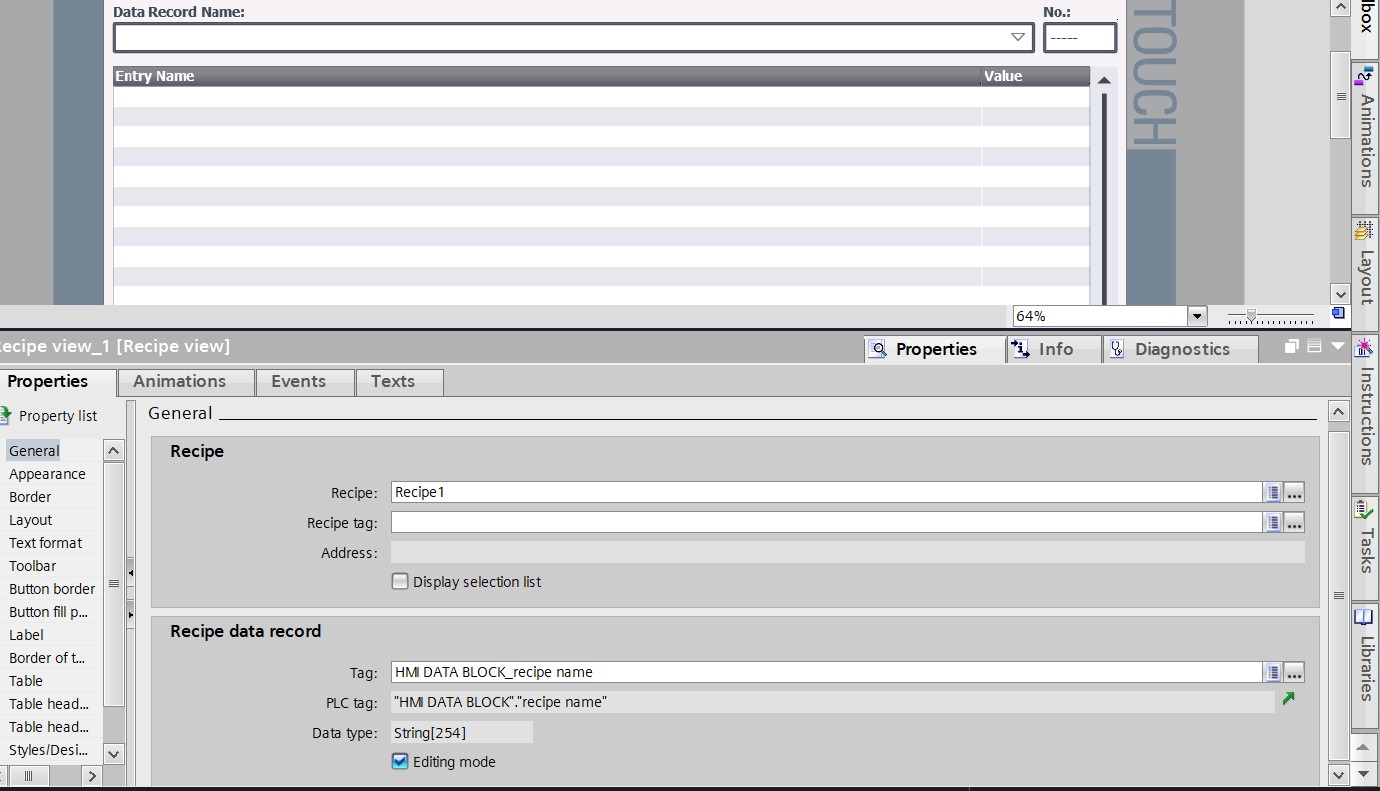The height and width of the screenshot is (791, 1380).
Task: Click the inspector window layout icon
Action: coord(1315,347)
